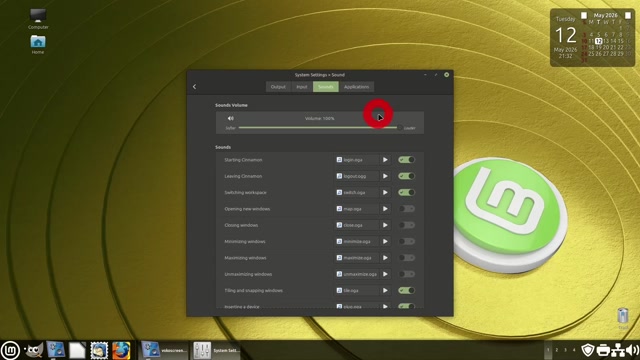Play the Leaving Cinnamon sound
Viewport: 640px width, 360px height.
(385, 176)
